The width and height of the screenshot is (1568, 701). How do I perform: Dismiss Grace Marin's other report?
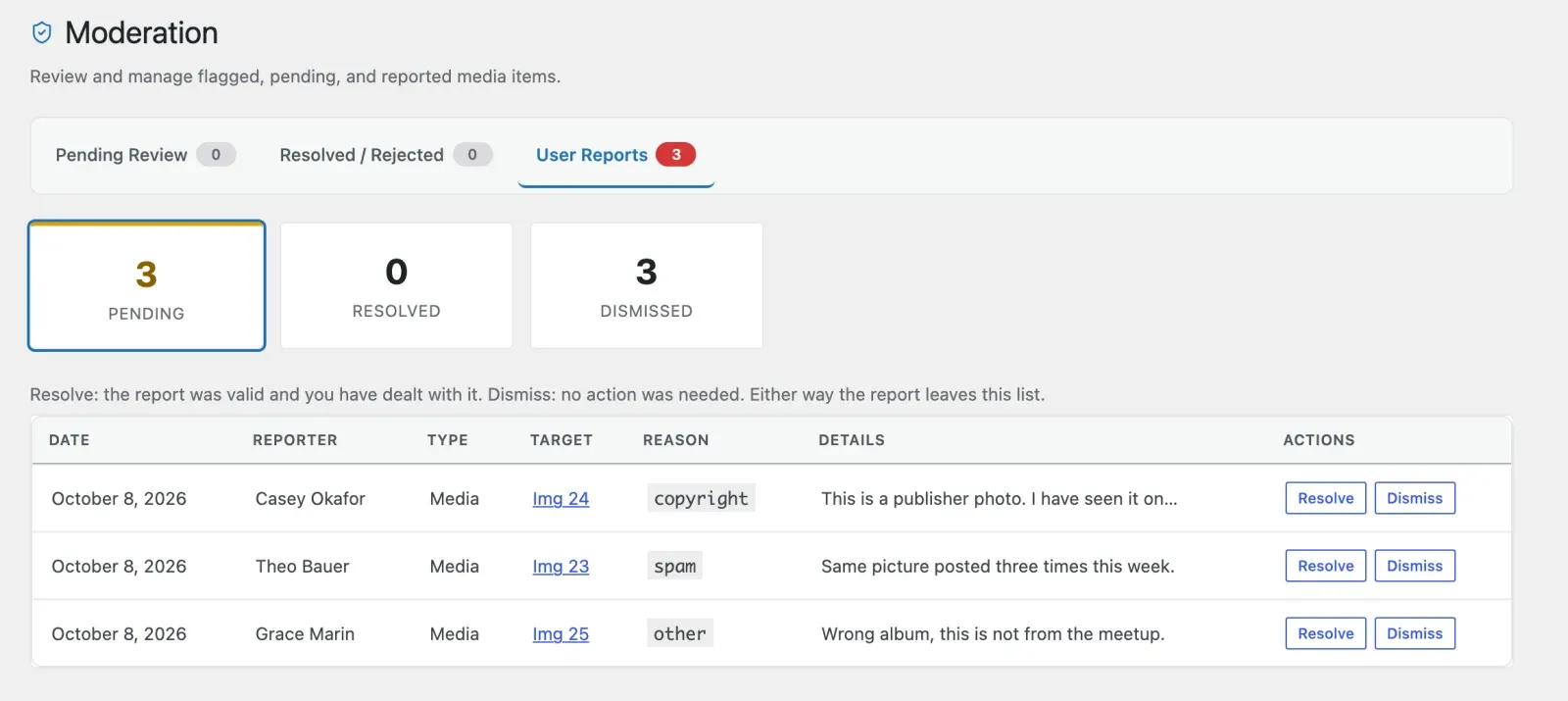pyautogui.click(x=1414, y=633)
